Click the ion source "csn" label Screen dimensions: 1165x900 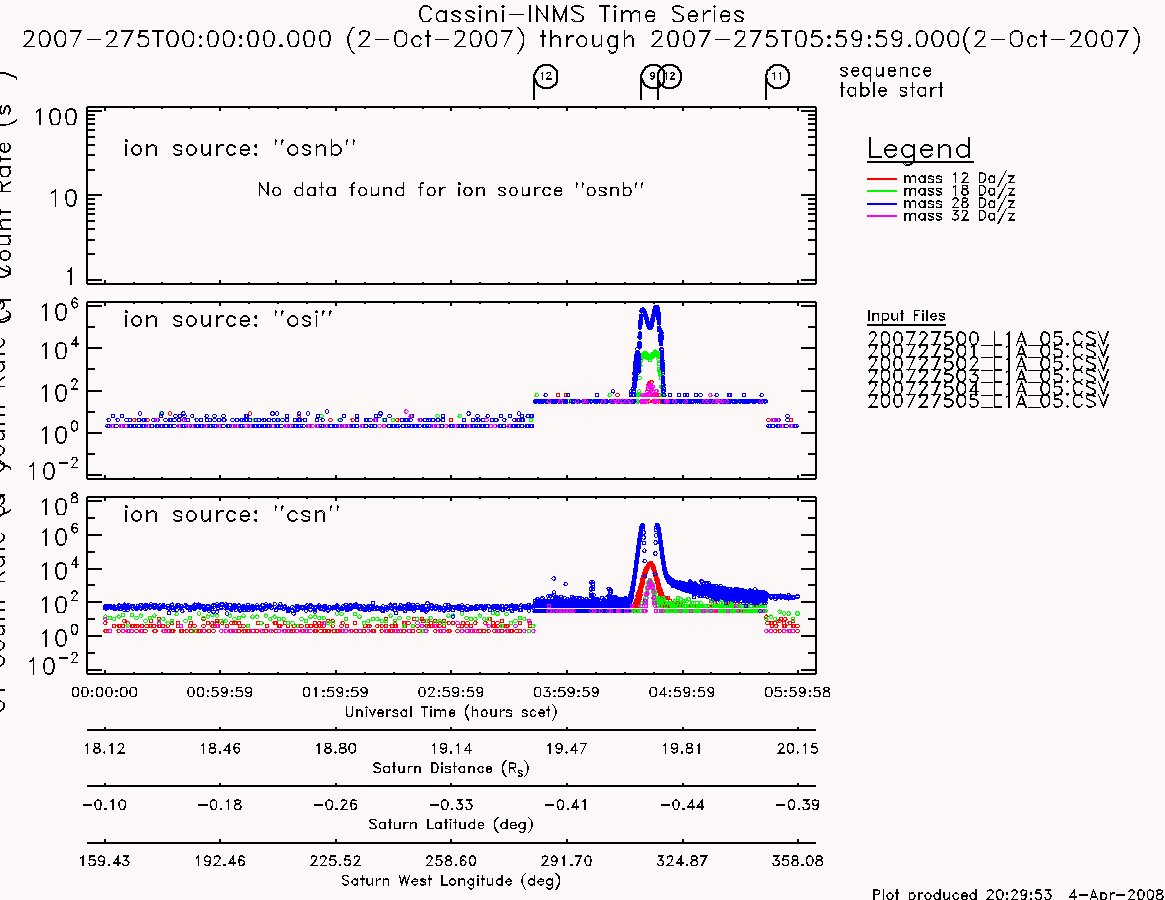pyautogui.click(x=231, y=514)
